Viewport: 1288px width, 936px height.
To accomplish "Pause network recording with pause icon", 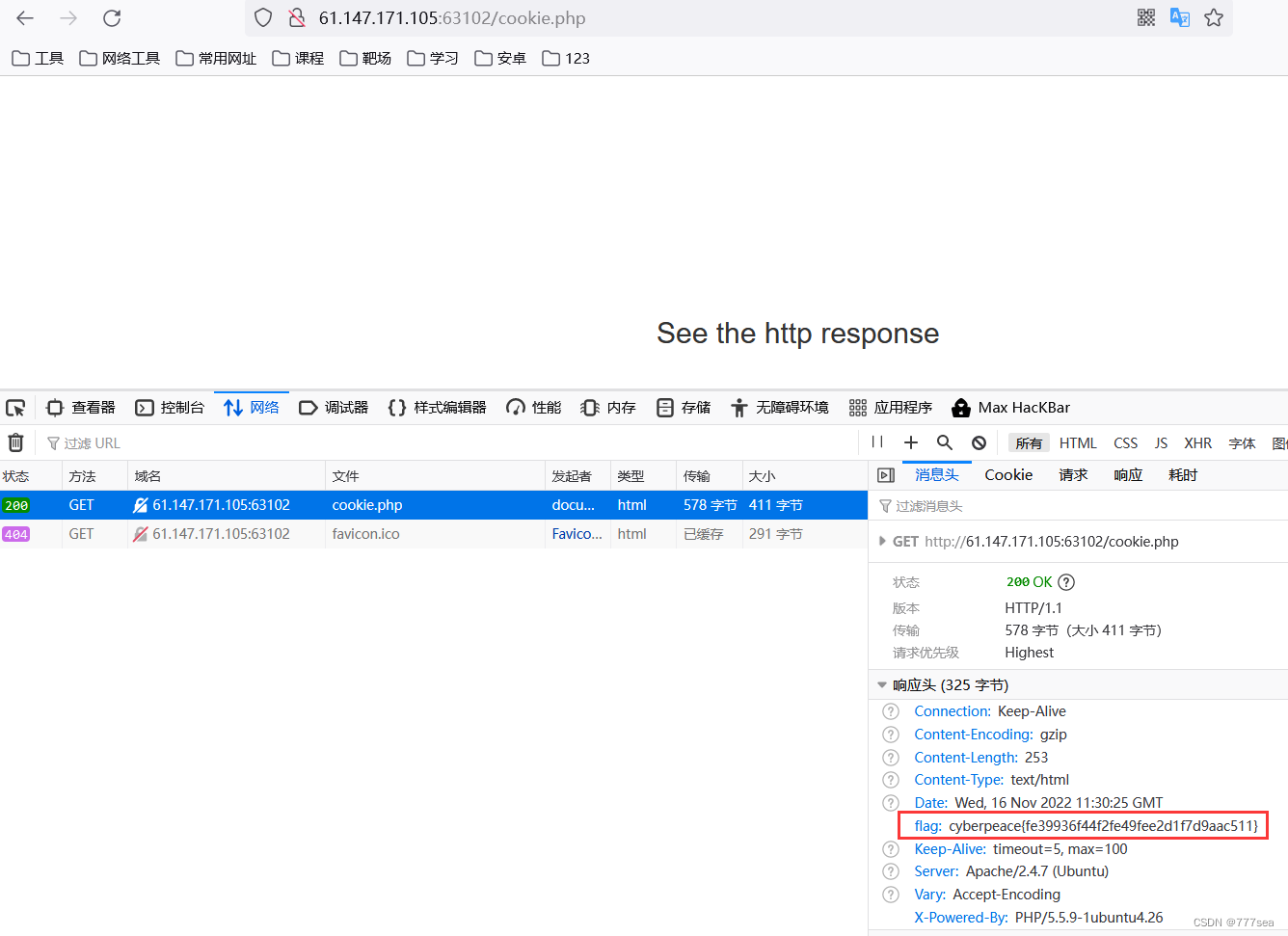I will coord(877,442).
